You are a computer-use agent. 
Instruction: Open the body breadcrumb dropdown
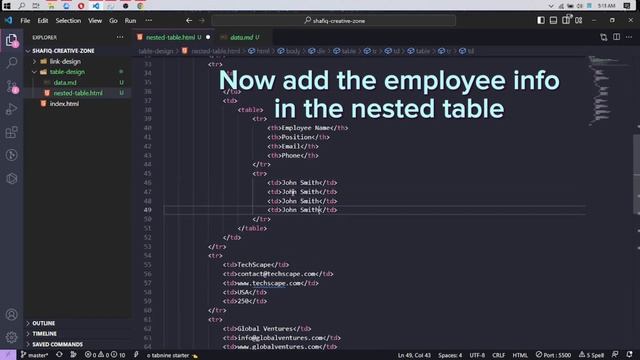[x=289, y=51]
